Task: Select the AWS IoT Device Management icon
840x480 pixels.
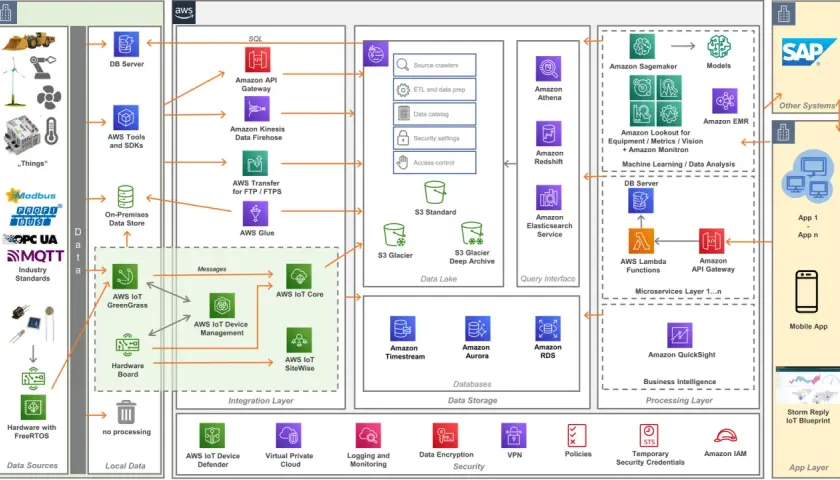Action: click(x=222, y=306)
